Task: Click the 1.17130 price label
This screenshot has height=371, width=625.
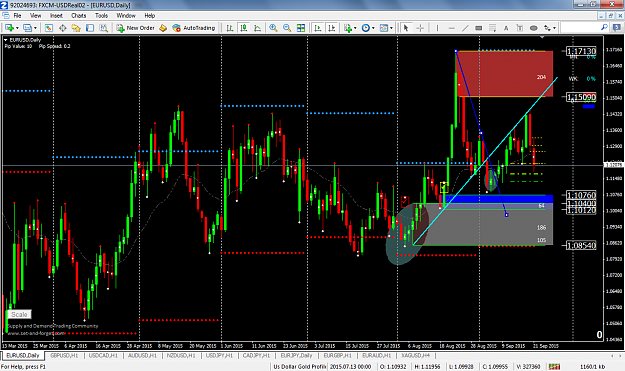Action: (581, 51)
